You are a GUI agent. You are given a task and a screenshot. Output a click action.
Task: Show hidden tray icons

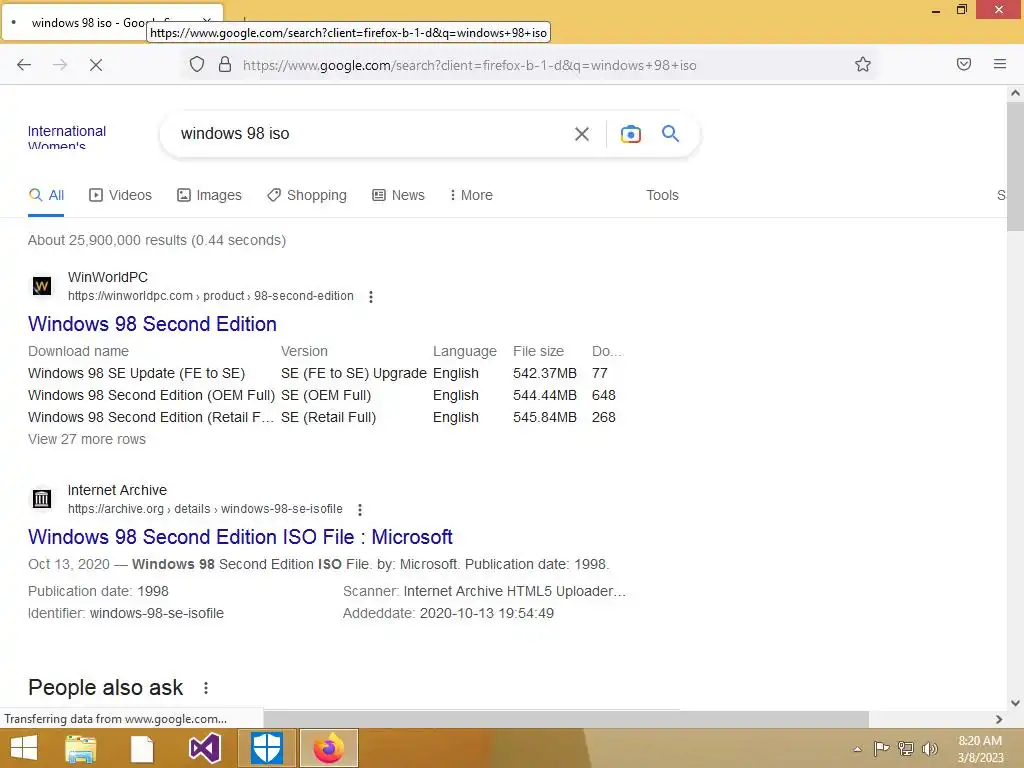[857, 750]
